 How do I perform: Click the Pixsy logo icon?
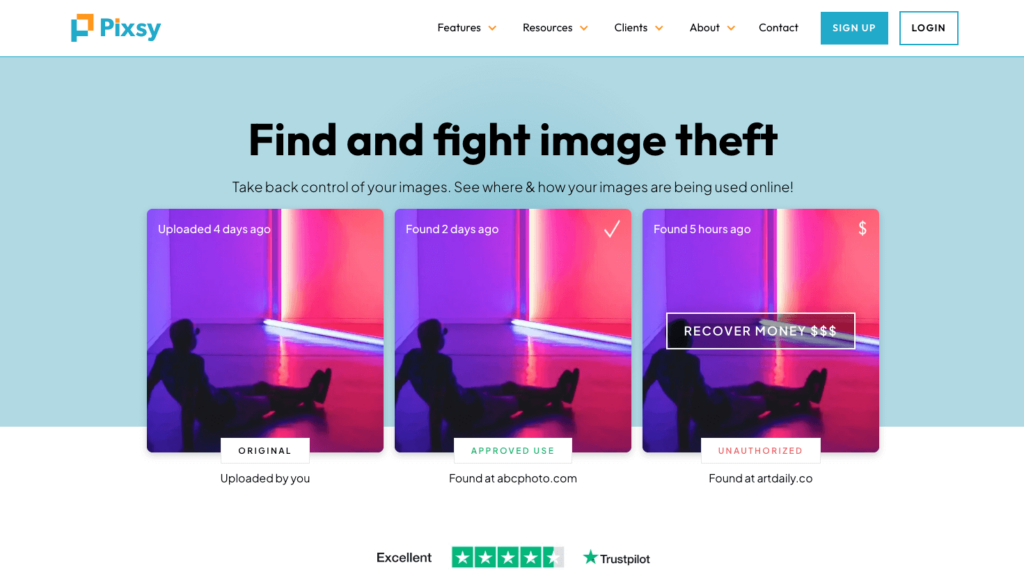coord(82,27)
